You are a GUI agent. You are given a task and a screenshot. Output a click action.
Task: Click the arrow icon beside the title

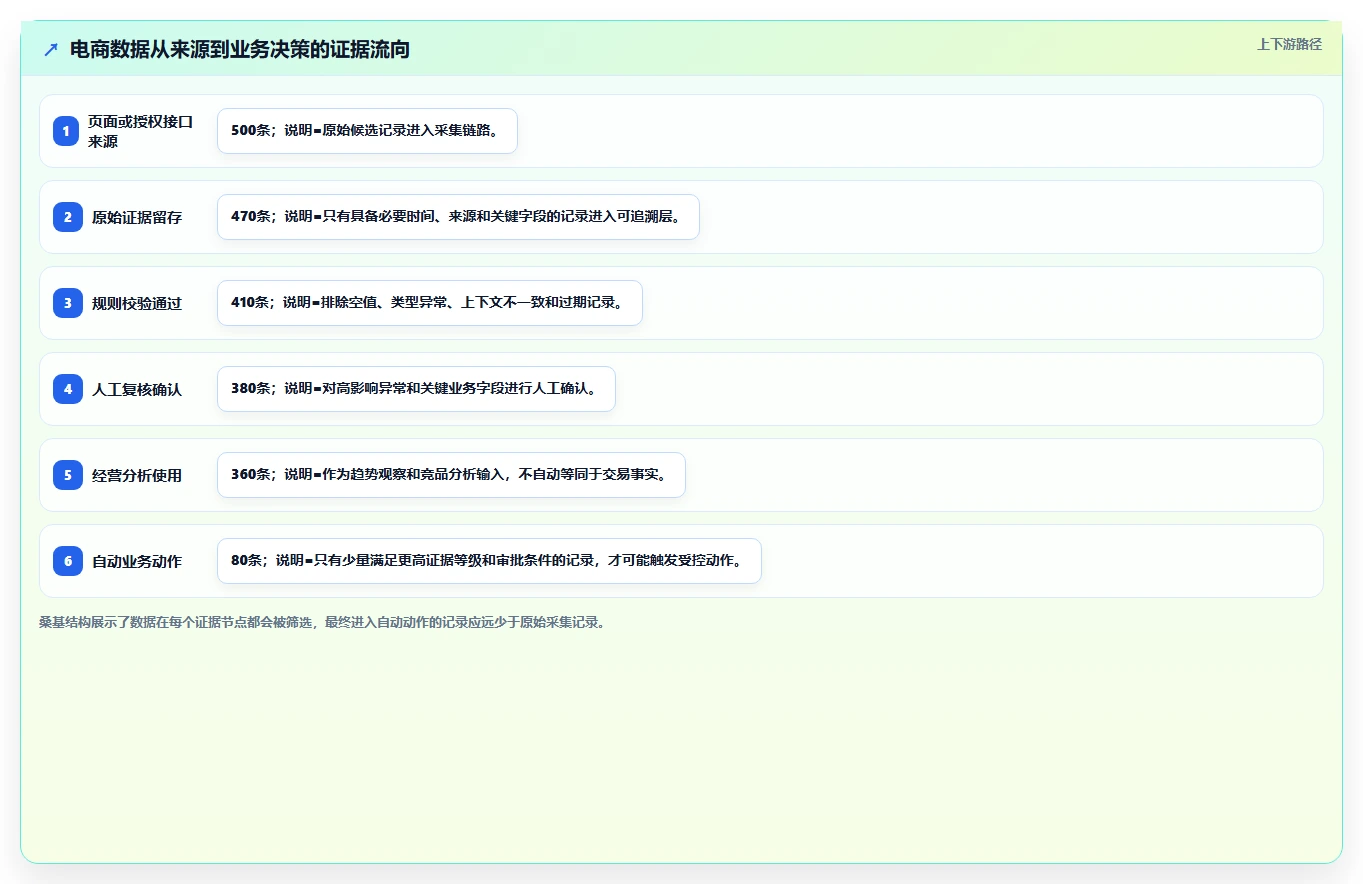tap(51, 50)
